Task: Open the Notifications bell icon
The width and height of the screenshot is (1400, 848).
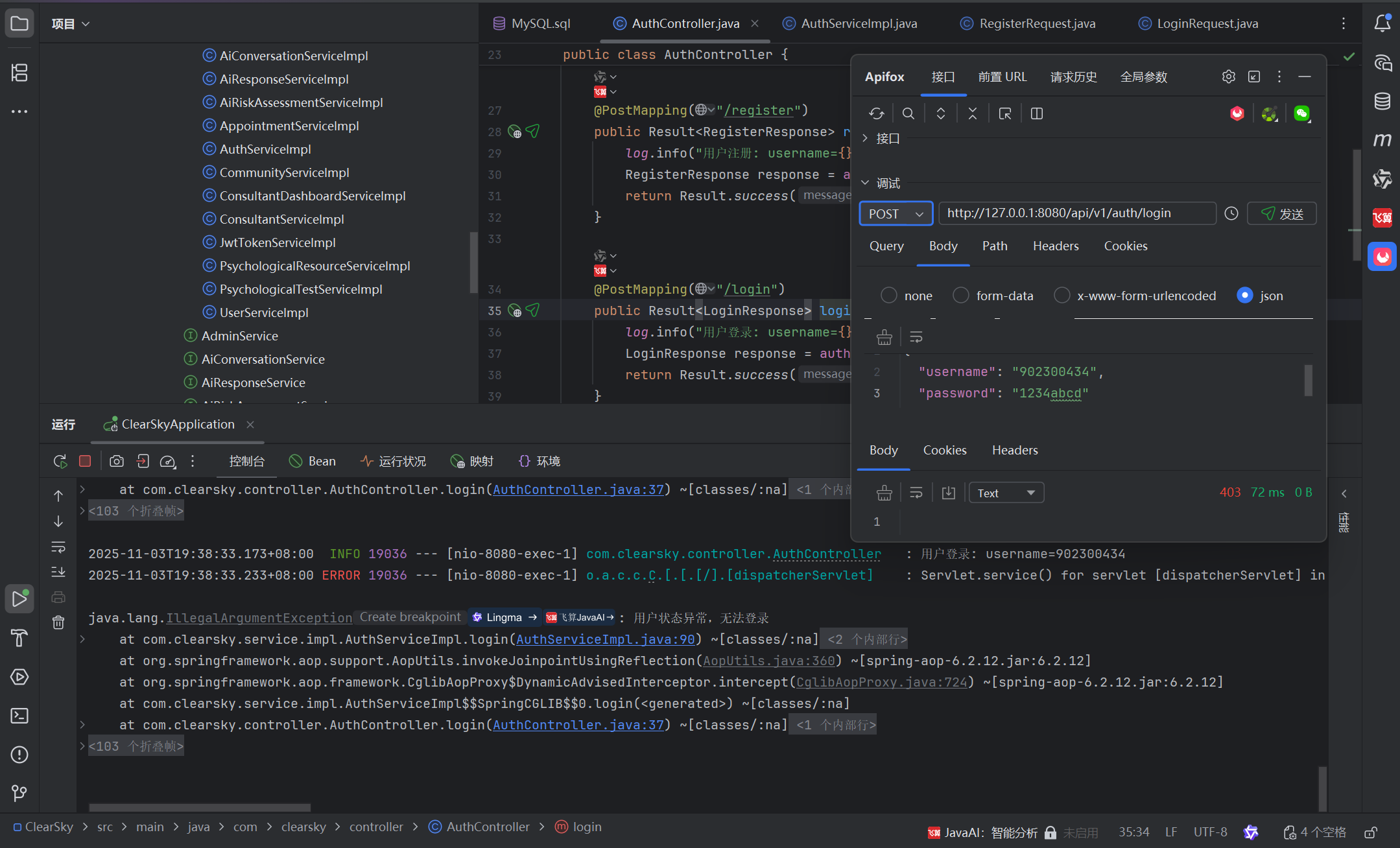Action: pos(1382,23)
